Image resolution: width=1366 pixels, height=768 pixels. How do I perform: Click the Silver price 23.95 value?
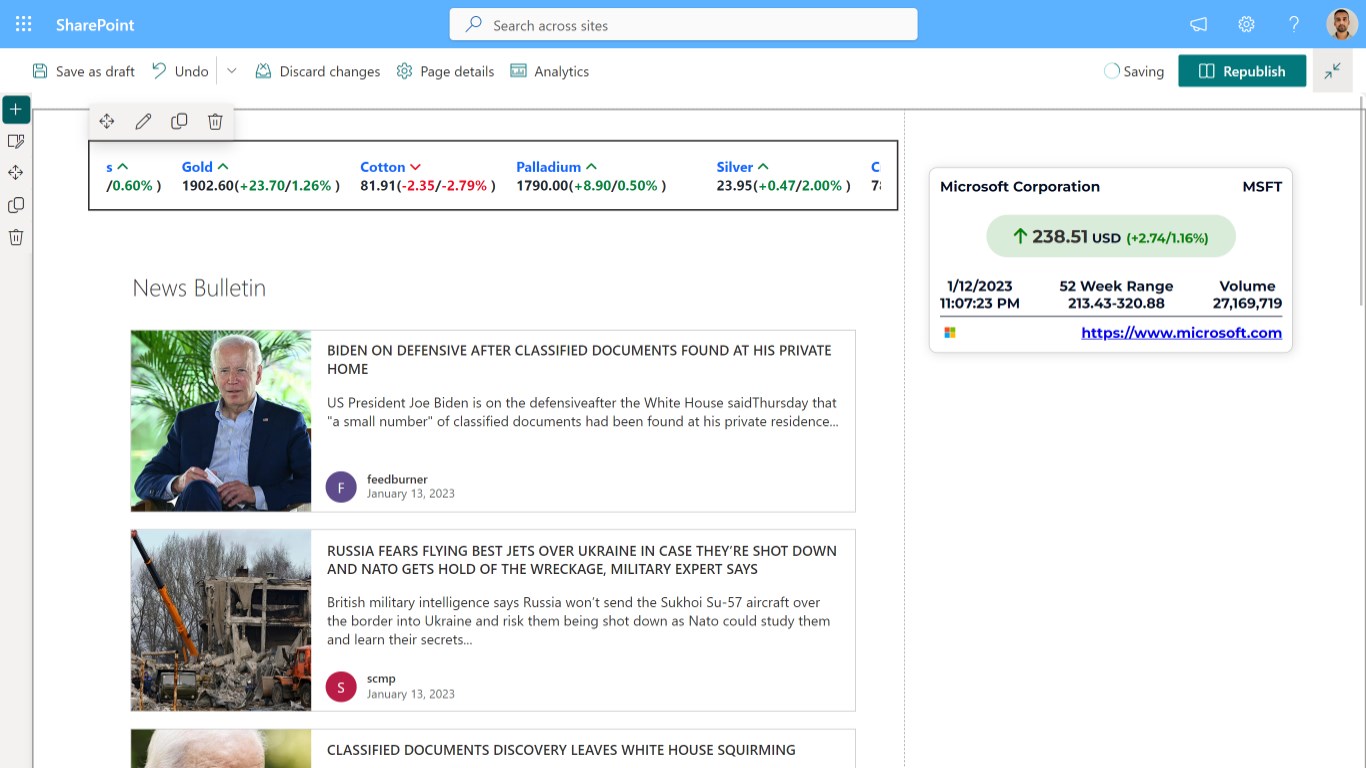734,186
